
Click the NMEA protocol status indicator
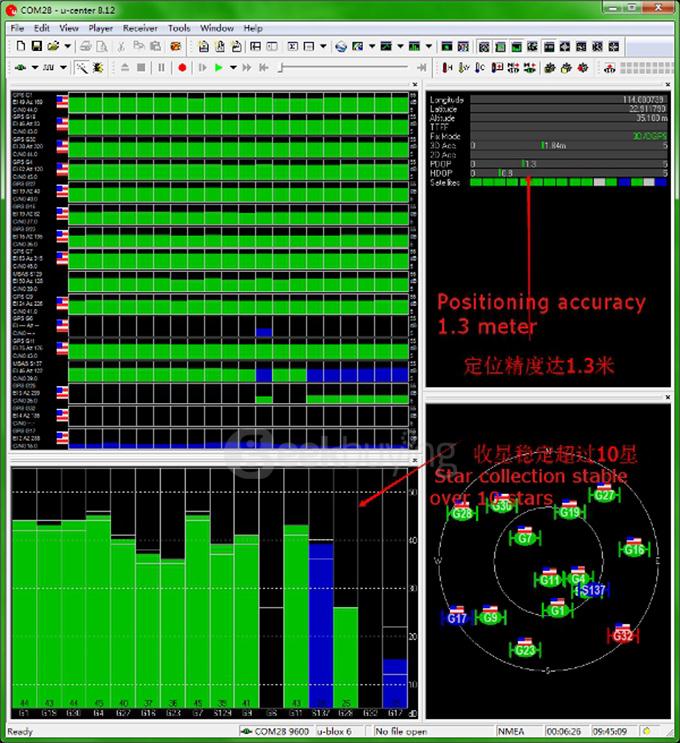pyautogui.click(x=512, y=732)
